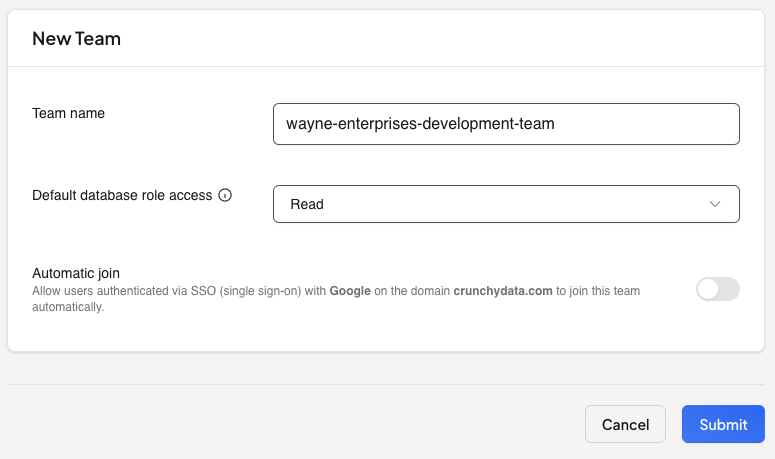This screenshot has height=459, width=775.
Task: Click the 'wayne-enterprises-development-team' text in field
Action: (420, 124)
